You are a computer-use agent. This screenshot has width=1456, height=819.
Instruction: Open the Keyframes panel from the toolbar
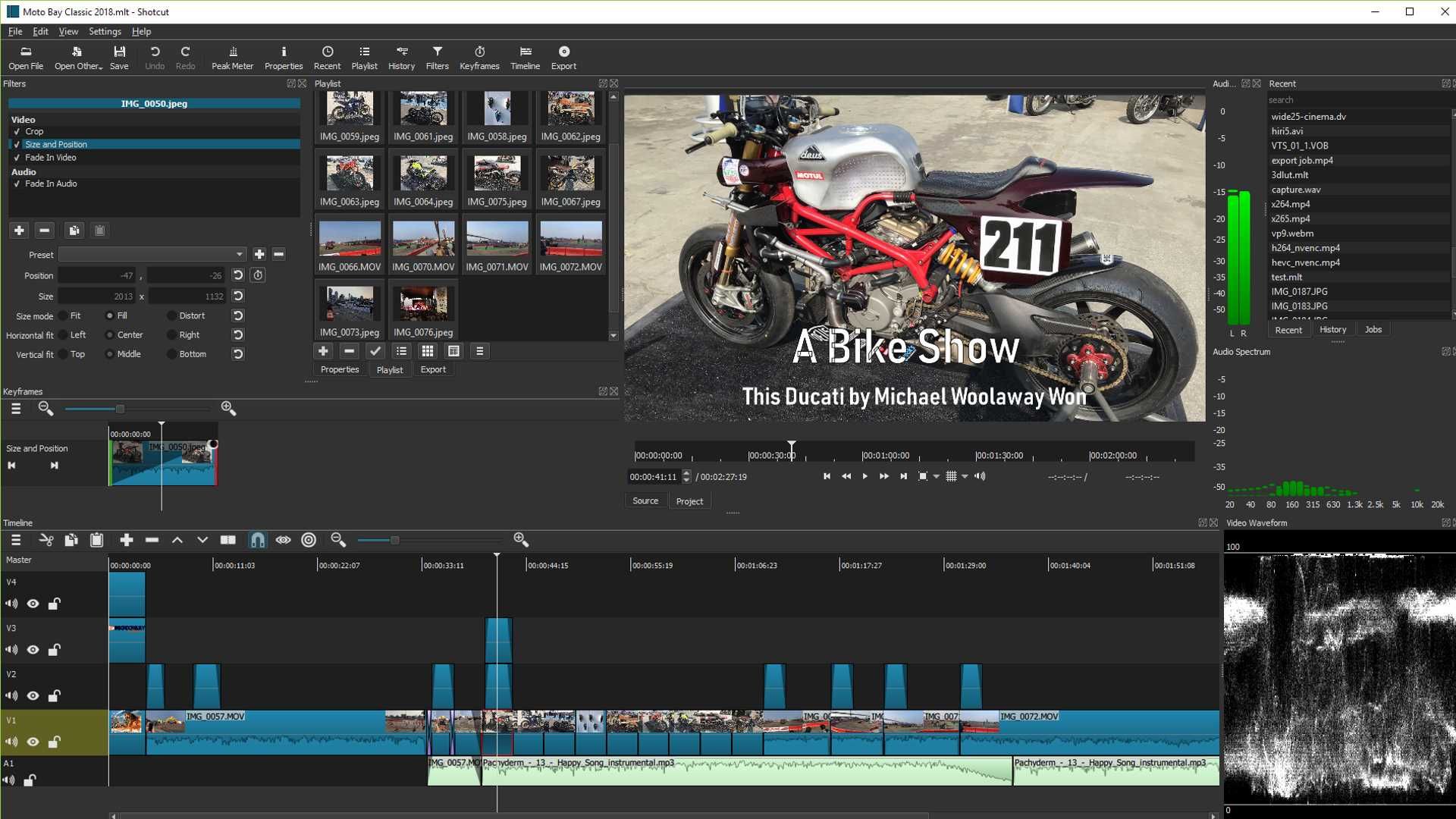(479, 57)
